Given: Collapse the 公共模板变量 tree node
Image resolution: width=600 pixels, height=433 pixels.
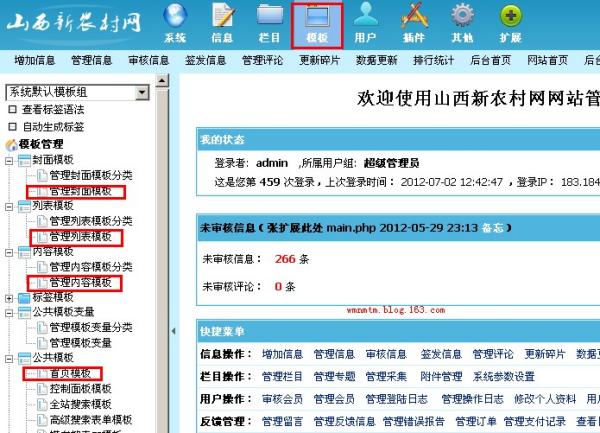Looking at the screenshot, I should click(9, 313).
